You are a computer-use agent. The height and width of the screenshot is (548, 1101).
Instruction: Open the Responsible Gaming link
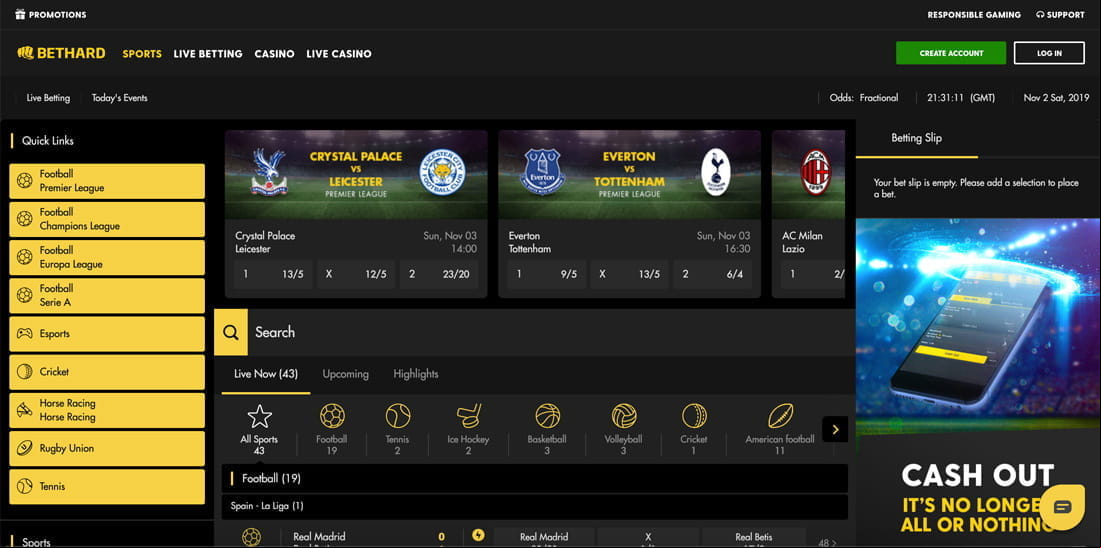974,15
